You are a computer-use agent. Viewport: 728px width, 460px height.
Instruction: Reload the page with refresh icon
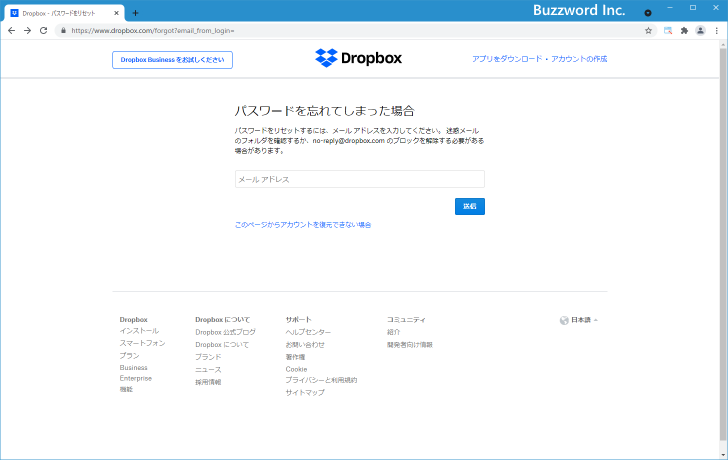[44, 31]
